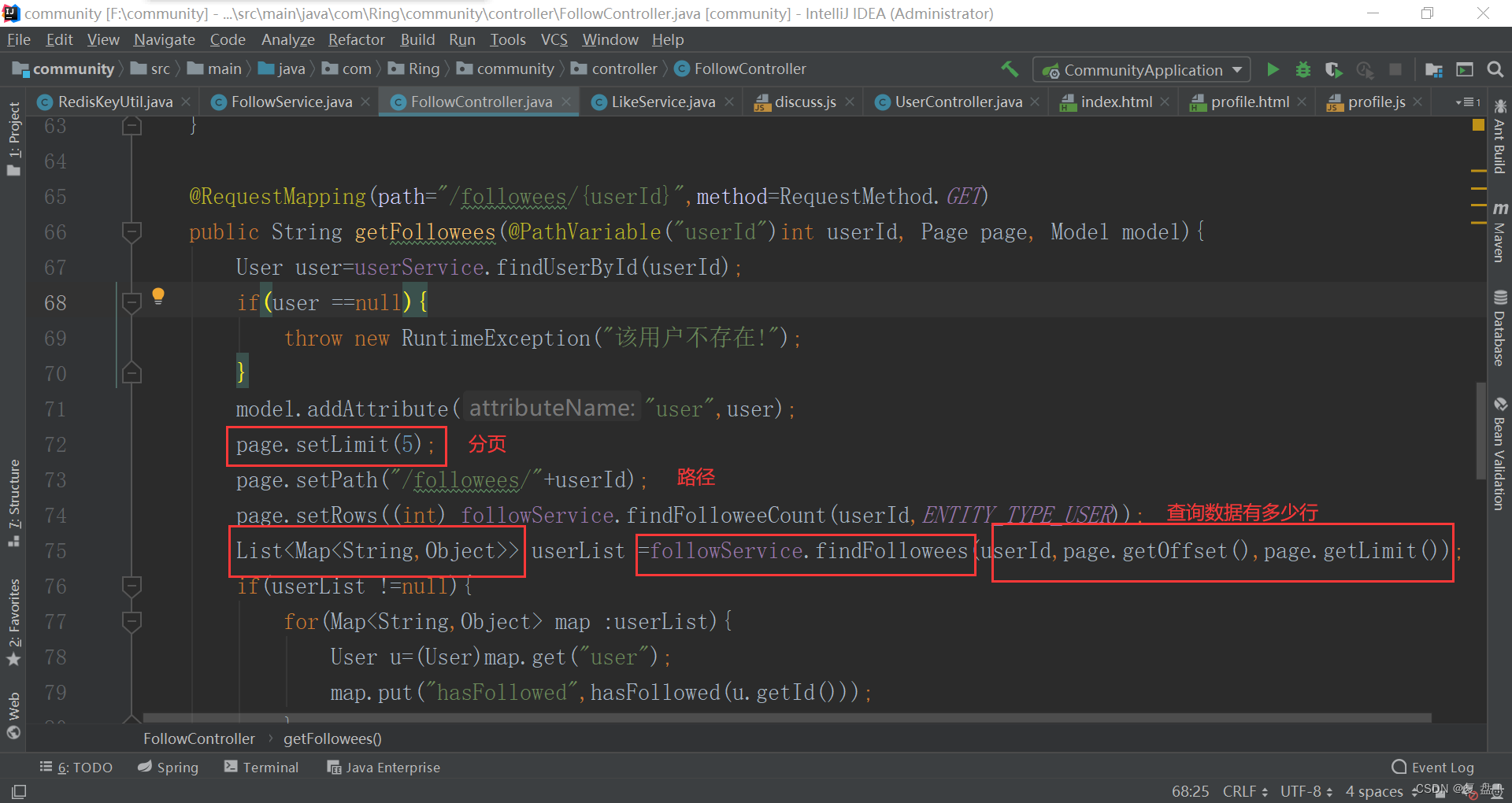Image resolution: width=1512 pixels, height=803 pixels.
Task: Click the horizontal editor scrollbar
Action: tap(787, 717)
